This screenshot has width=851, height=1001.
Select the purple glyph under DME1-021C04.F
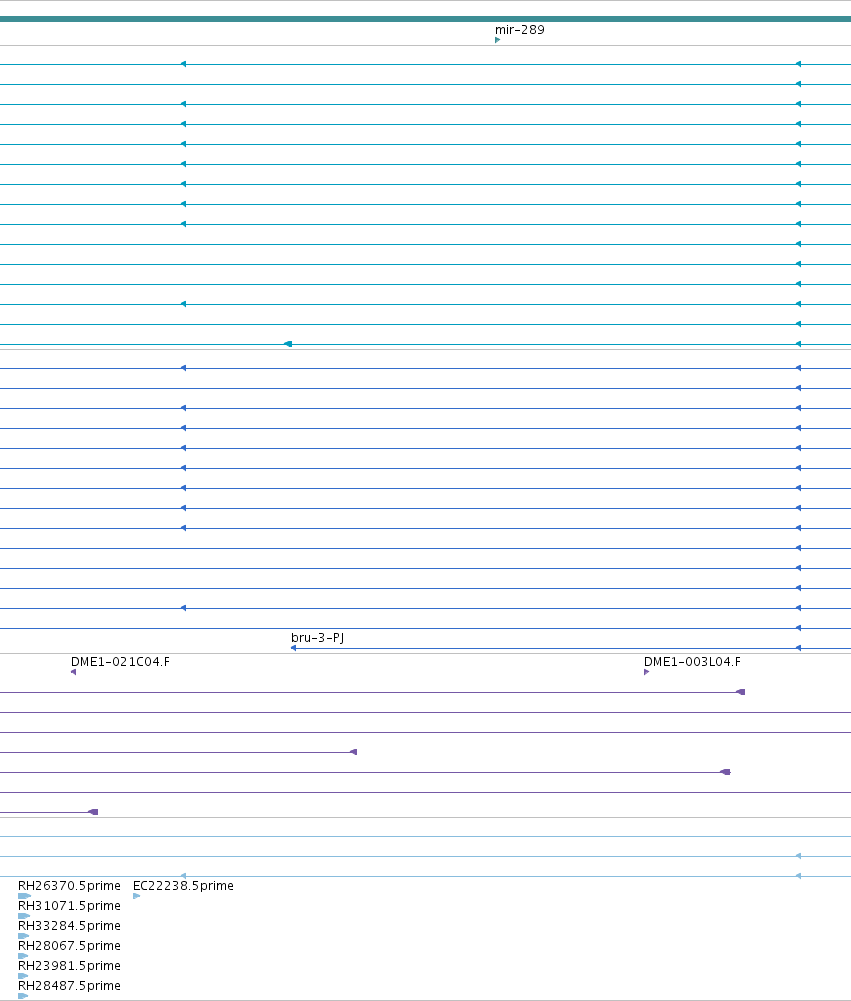coord(73,672)
